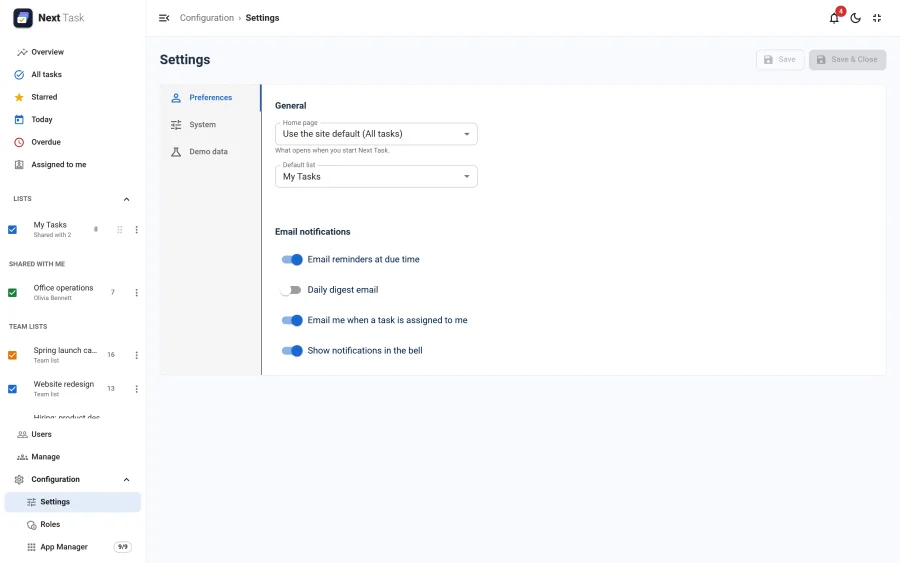Click the Assigned to me icon
The image size is (900, 563).
click(19, 165)
